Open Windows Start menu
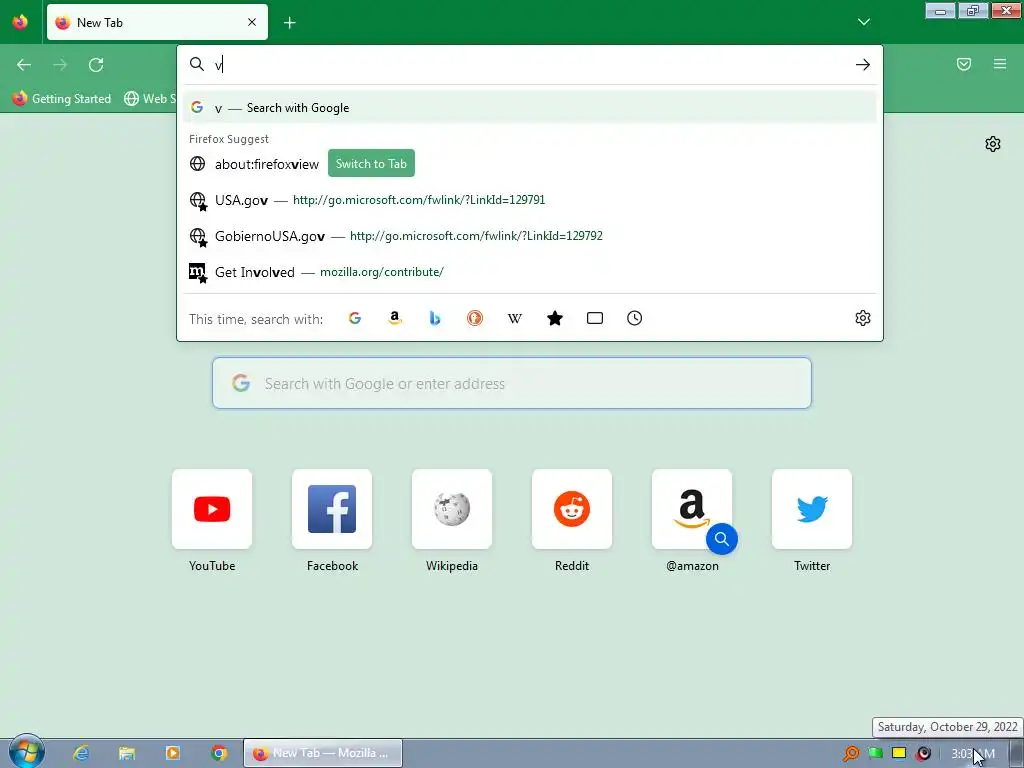Screen dimensions: 1024x768 tap(26, 752)
